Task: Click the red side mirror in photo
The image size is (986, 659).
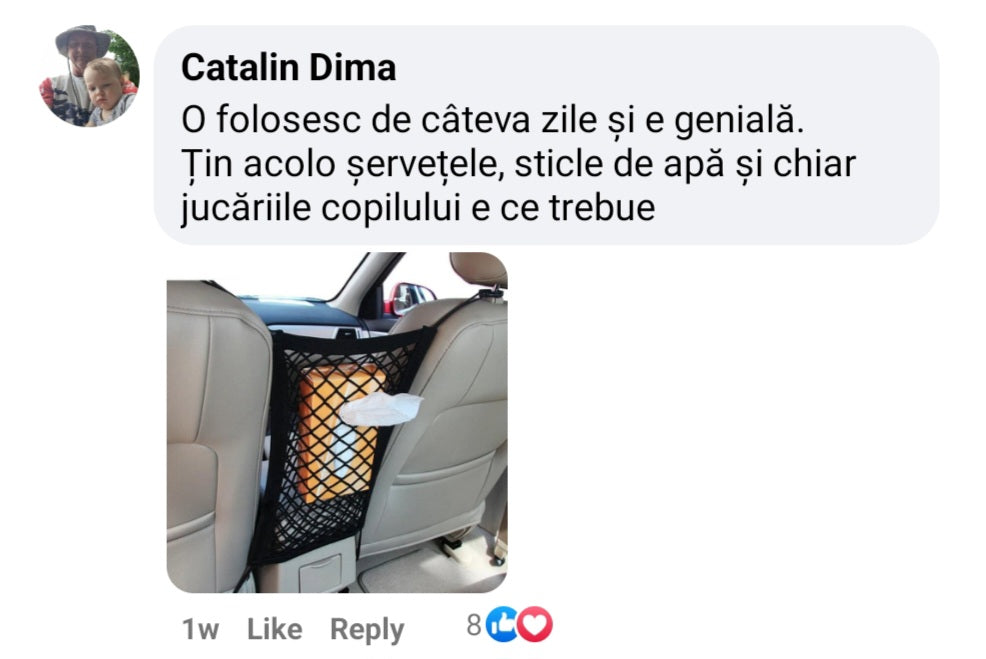Action: pyautogui.click(x=409, y=297)
